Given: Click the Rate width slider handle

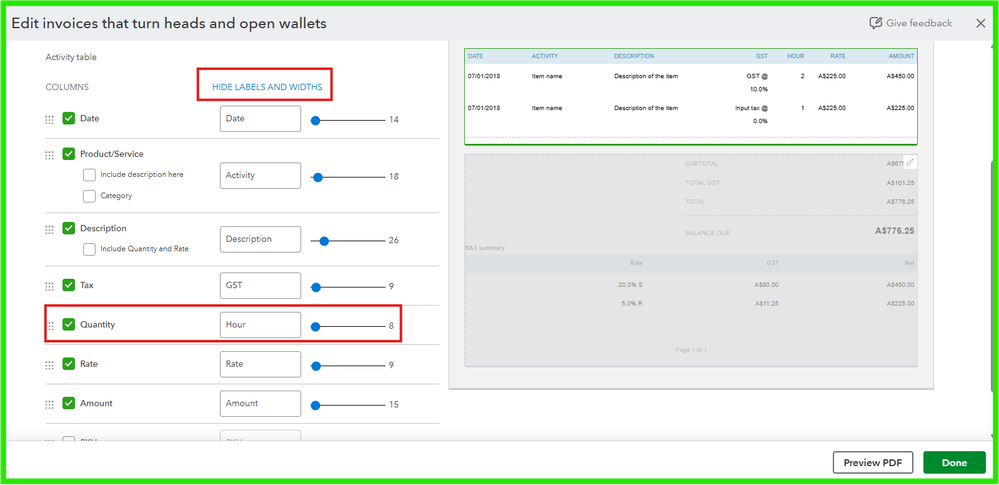Looking at the screenshot, I should pos(315,366).
